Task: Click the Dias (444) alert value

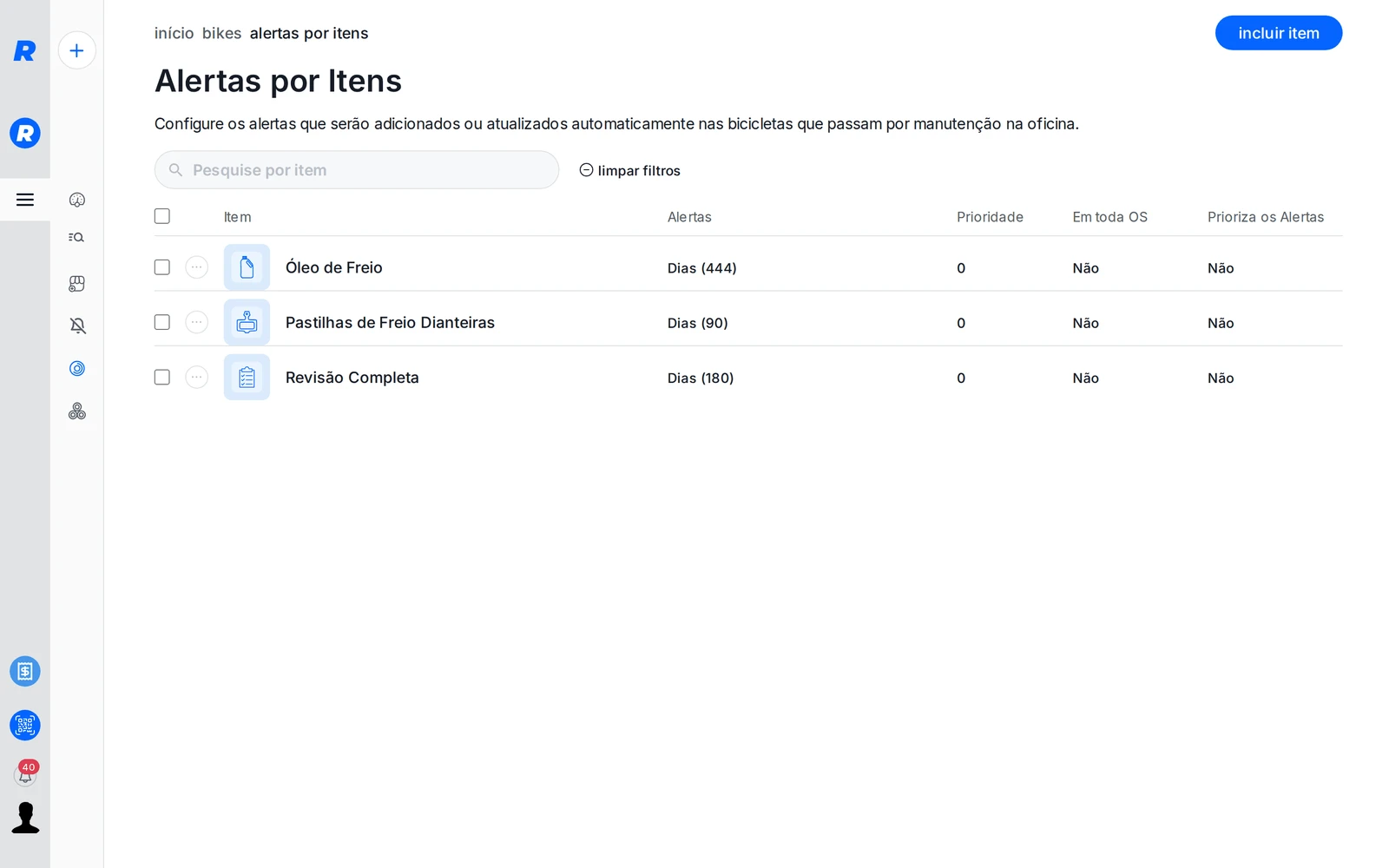Action: point(702,268)
